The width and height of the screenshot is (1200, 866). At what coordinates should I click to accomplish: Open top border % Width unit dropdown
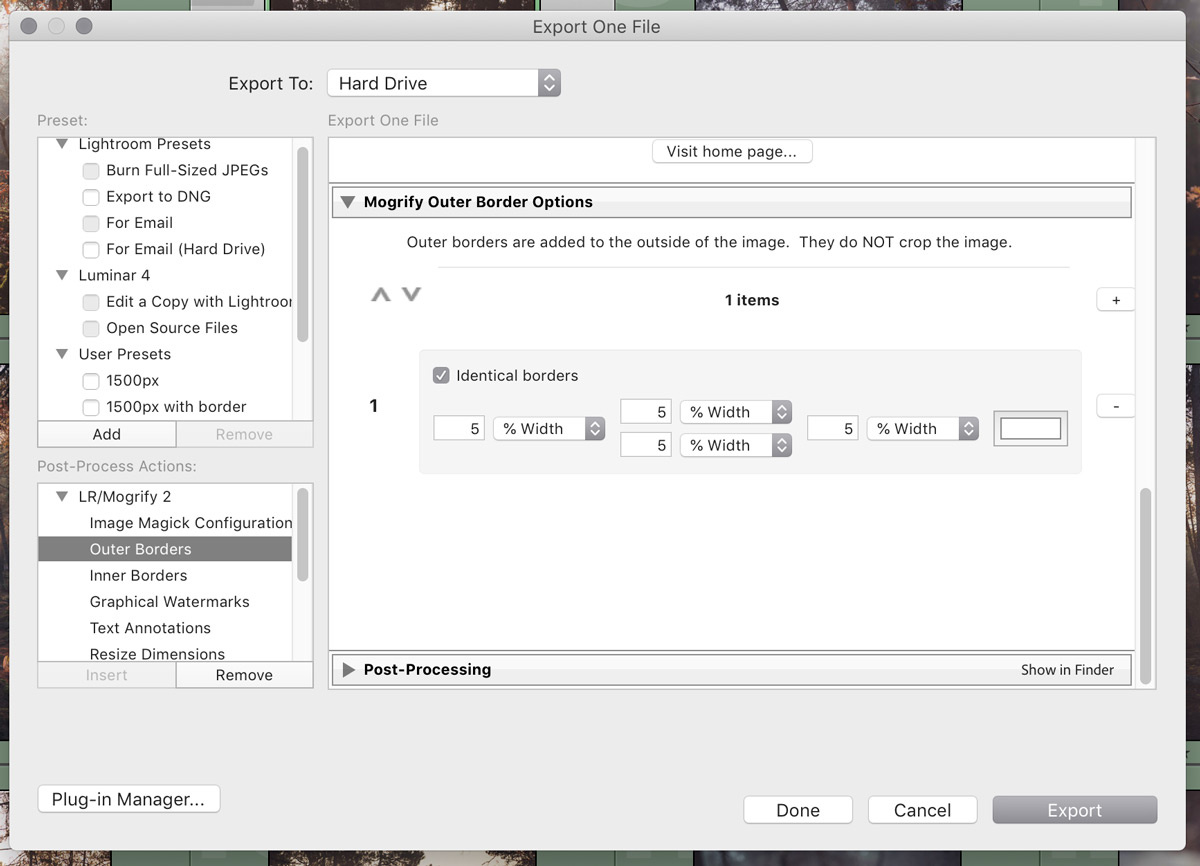click(x=736, y=412)
